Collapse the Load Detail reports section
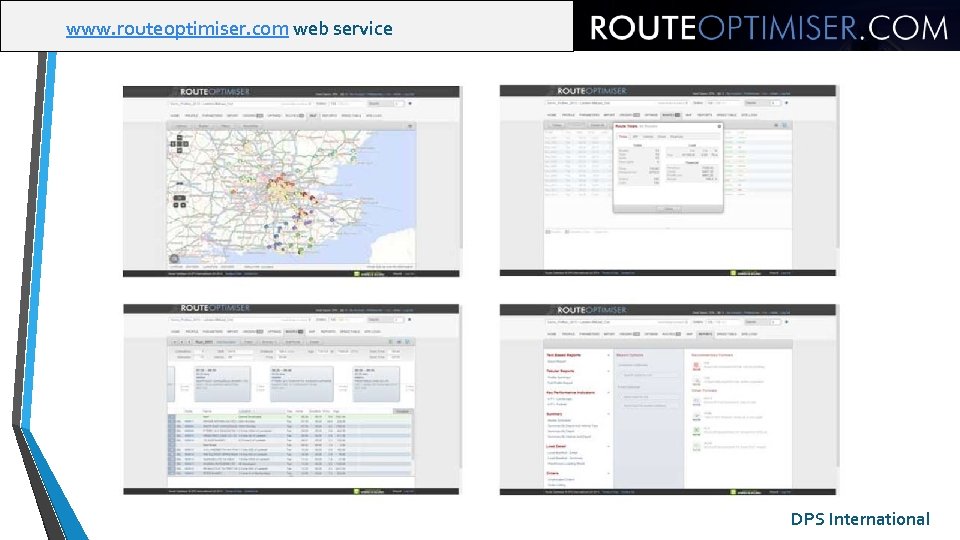This screenshot has width=960, height=540. pyautogui.click(x=608, y=446)
